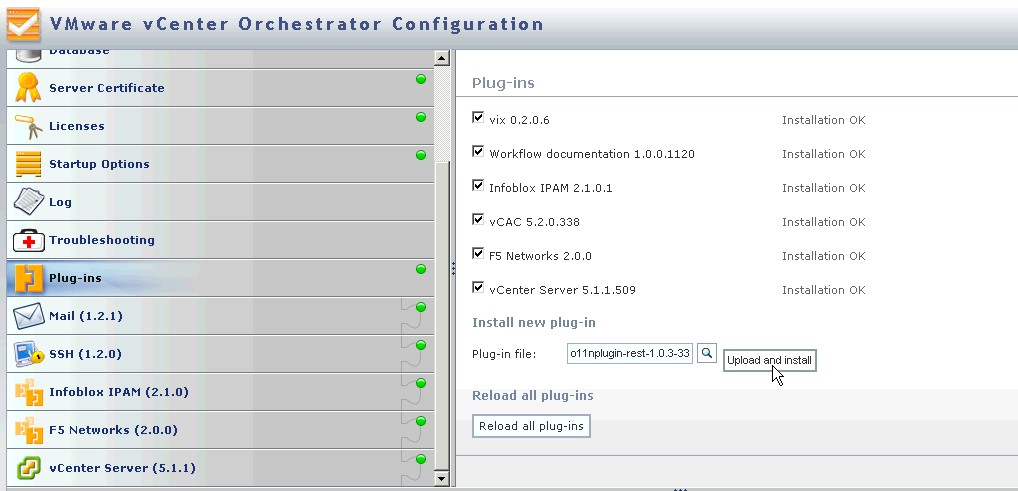Click the Mail envelope icon
Viewport: 1018px width, 491px height.
point(28,316)
